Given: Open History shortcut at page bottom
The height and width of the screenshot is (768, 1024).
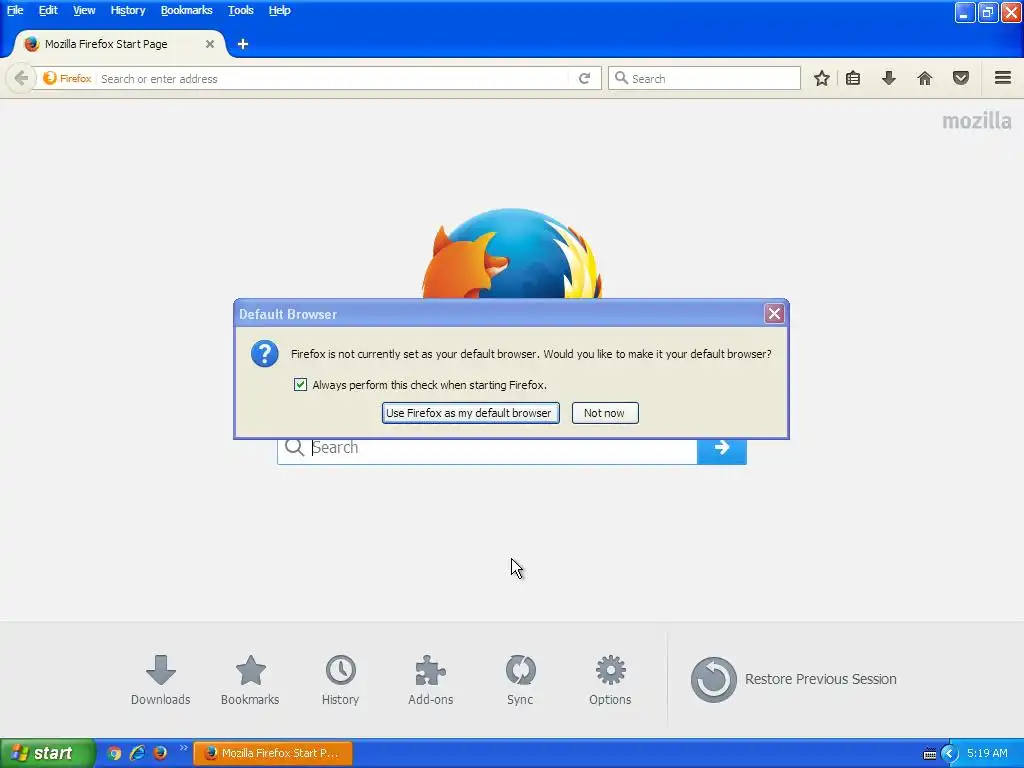Looking at the screenshot, I should [x=340, y=680].
